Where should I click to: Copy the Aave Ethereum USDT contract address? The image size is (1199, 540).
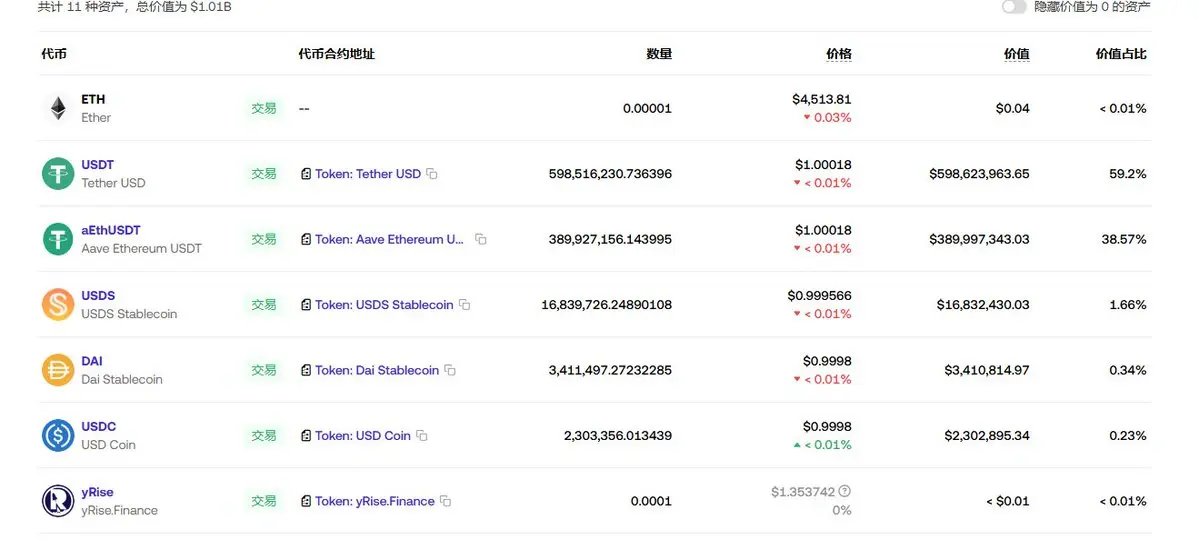(x=480, y=239)
